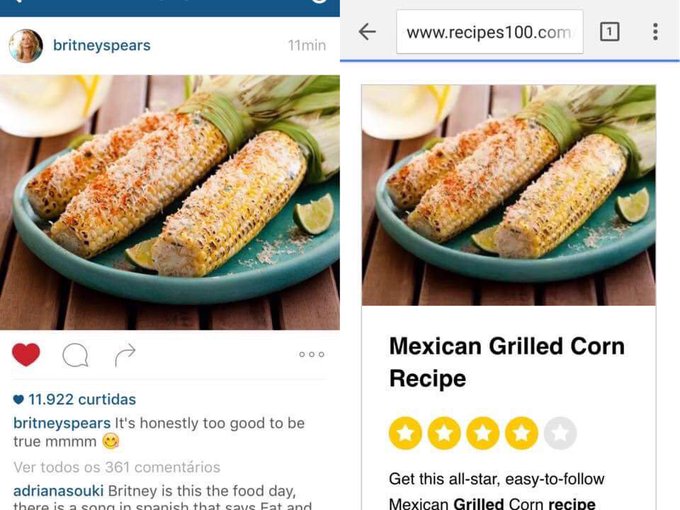Image resolution: width=680 pixels, height=510 pixels.
Task: Click the www.recipes100.com address bar
Action: pos(490,32)
